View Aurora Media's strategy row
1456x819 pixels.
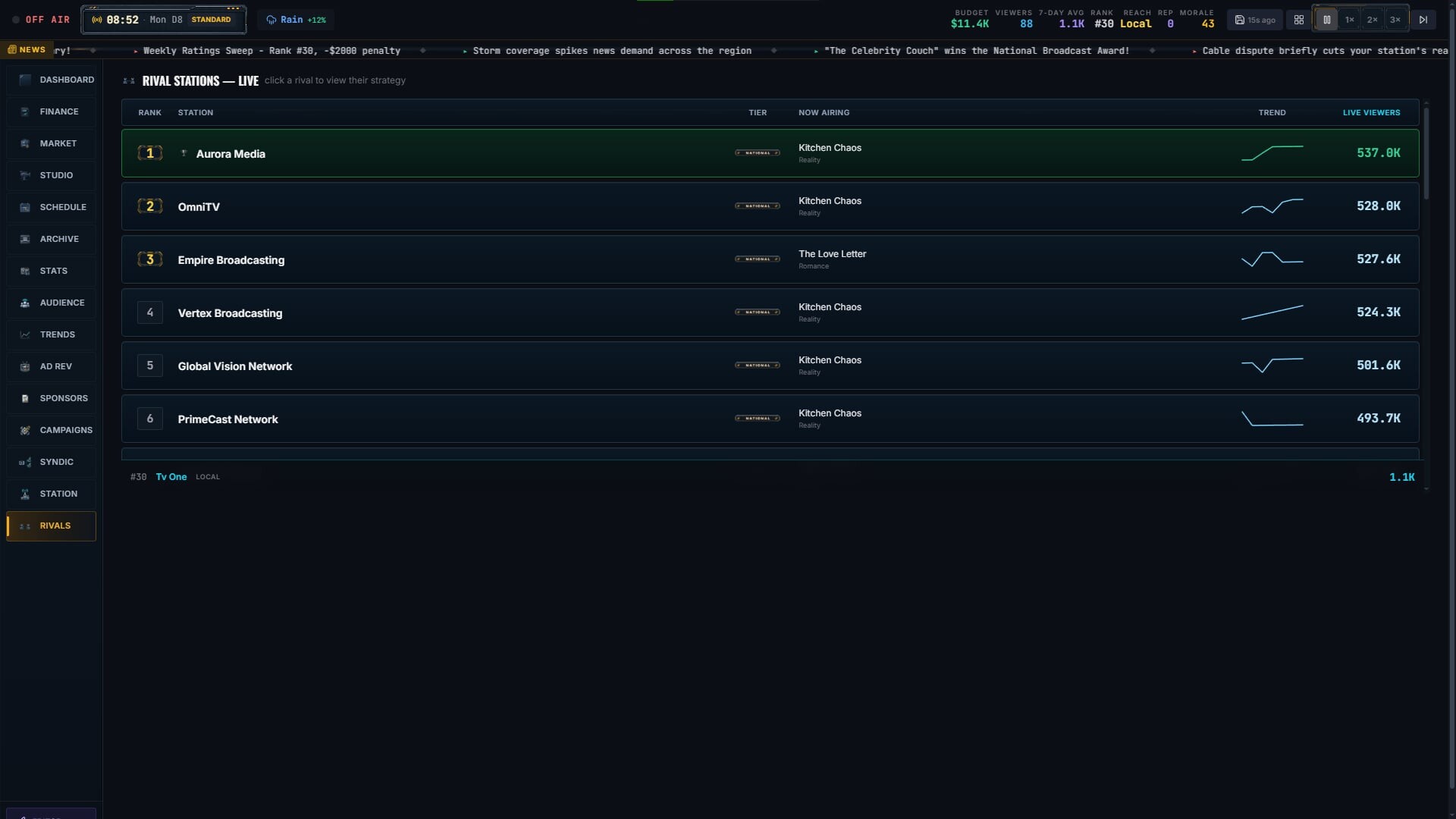click(x=770, y=153)
